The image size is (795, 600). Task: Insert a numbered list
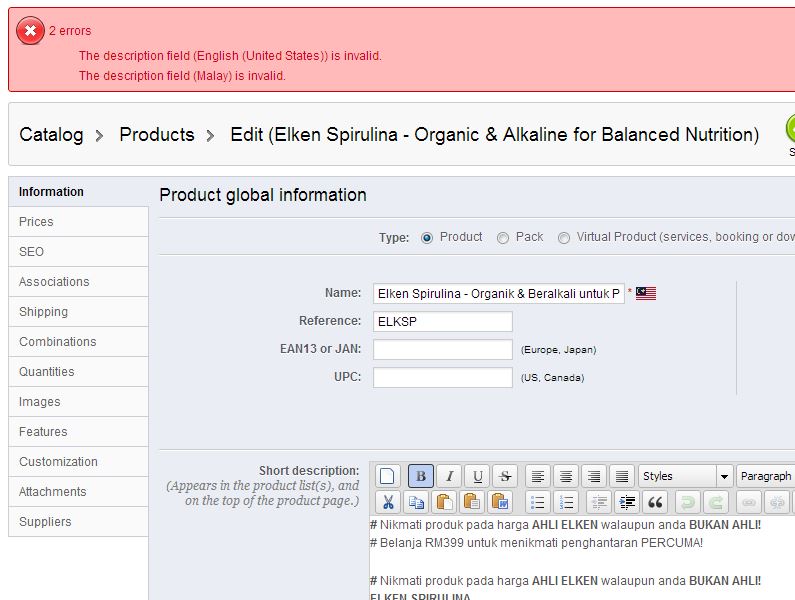[566, 503]
